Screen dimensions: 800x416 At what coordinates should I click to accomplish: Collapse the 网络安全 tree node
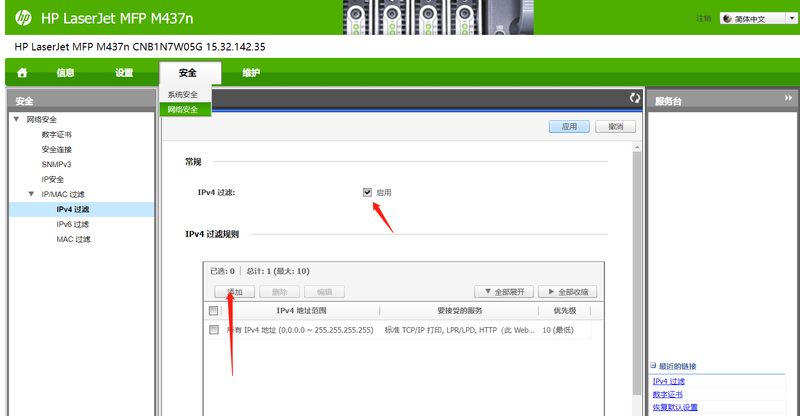point(16,119)
